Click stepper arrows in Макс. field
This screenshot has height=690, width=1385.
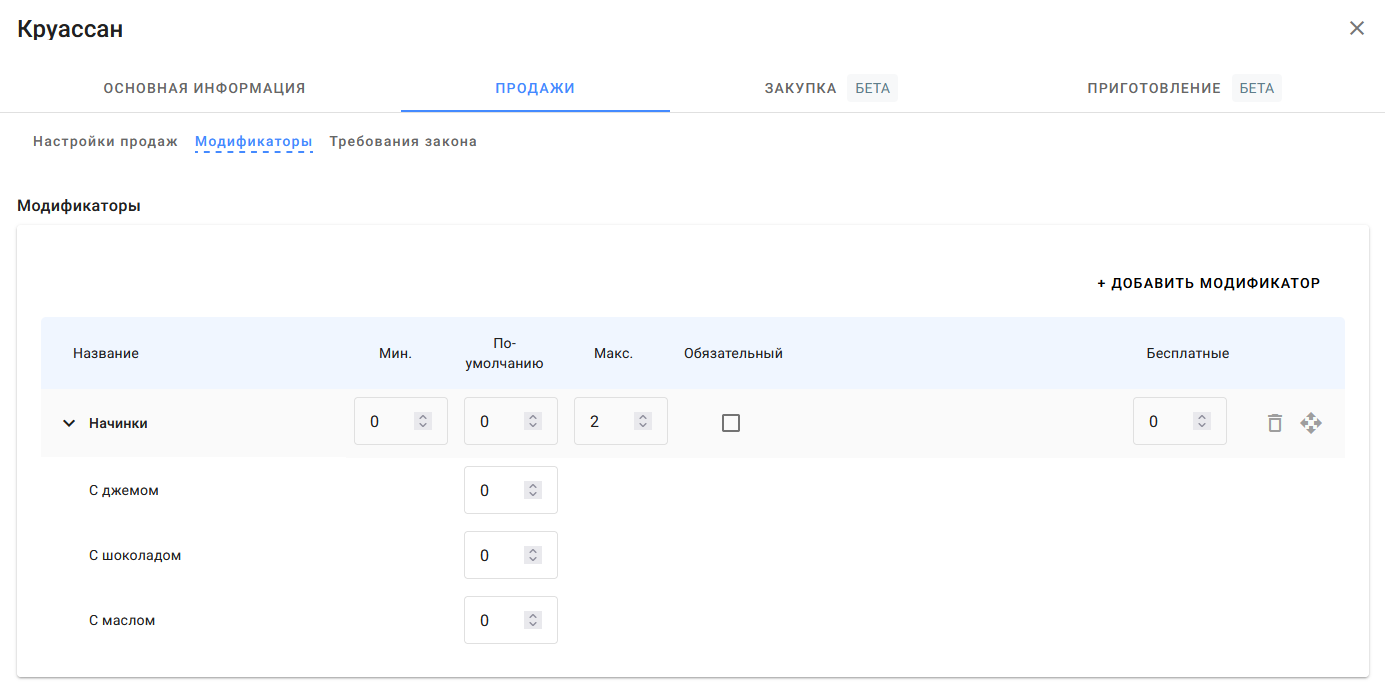point(643,422)
